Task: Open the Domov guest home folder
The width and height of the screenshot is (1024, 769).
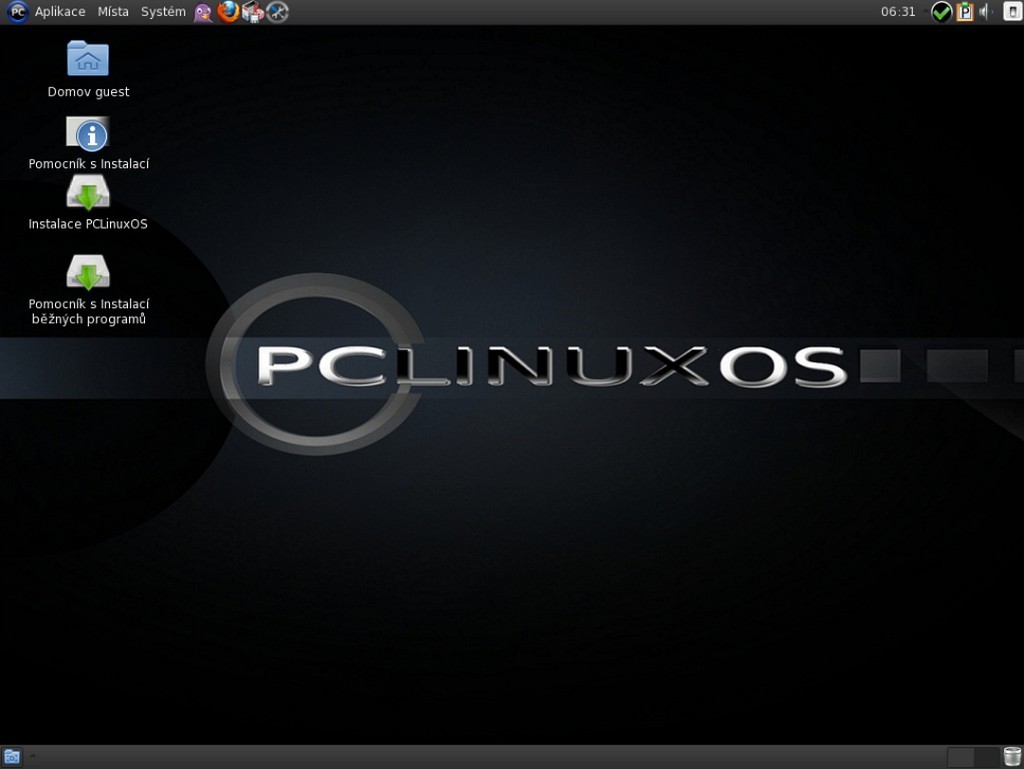Action: pos(88,58)
